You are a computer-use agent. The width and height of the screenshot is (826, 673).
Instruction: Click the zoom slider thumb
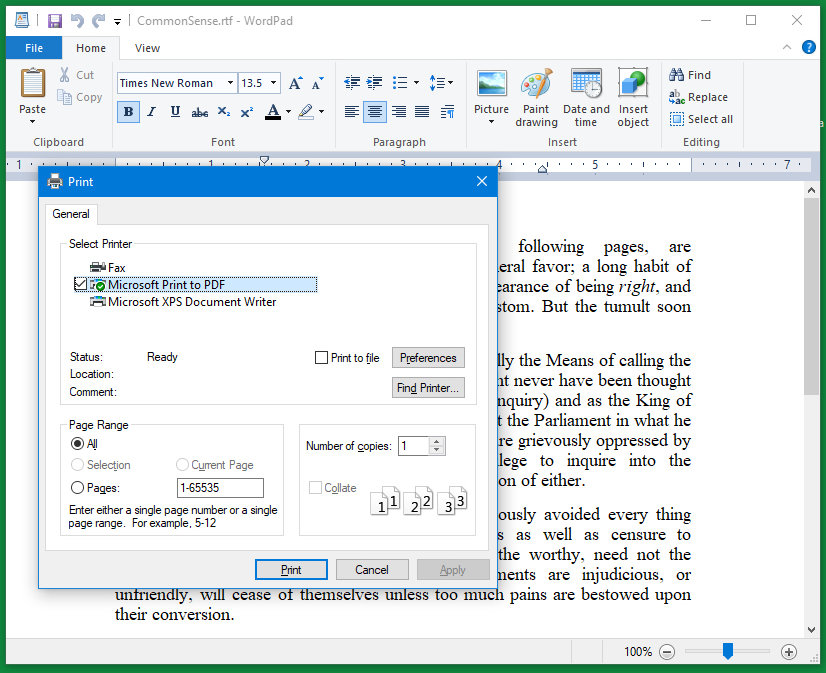coord(727,651)
